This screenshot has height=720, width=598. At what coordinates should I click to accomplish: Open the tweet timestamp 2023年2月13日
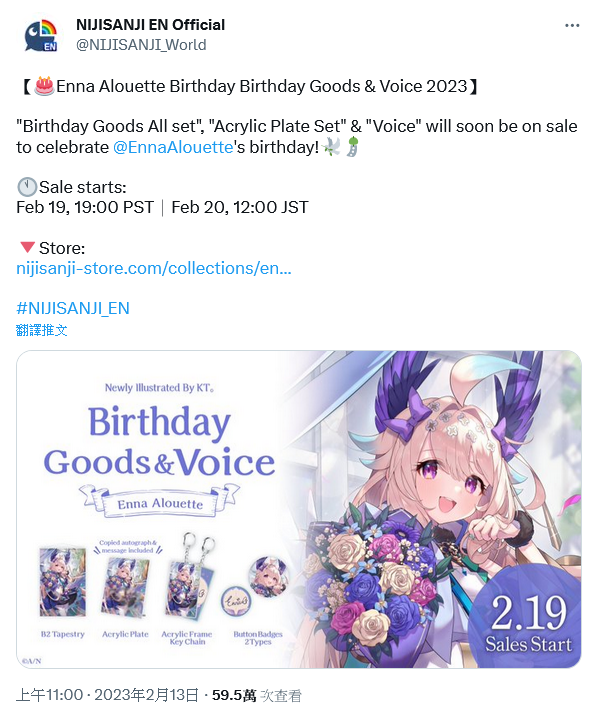point(147,695)
